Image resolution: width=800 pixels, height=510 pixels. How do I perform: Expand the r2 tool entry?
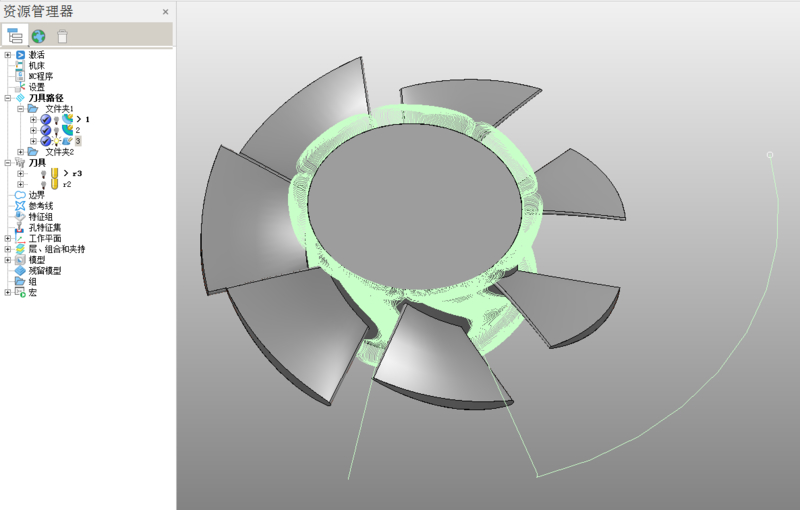[20, 184]
